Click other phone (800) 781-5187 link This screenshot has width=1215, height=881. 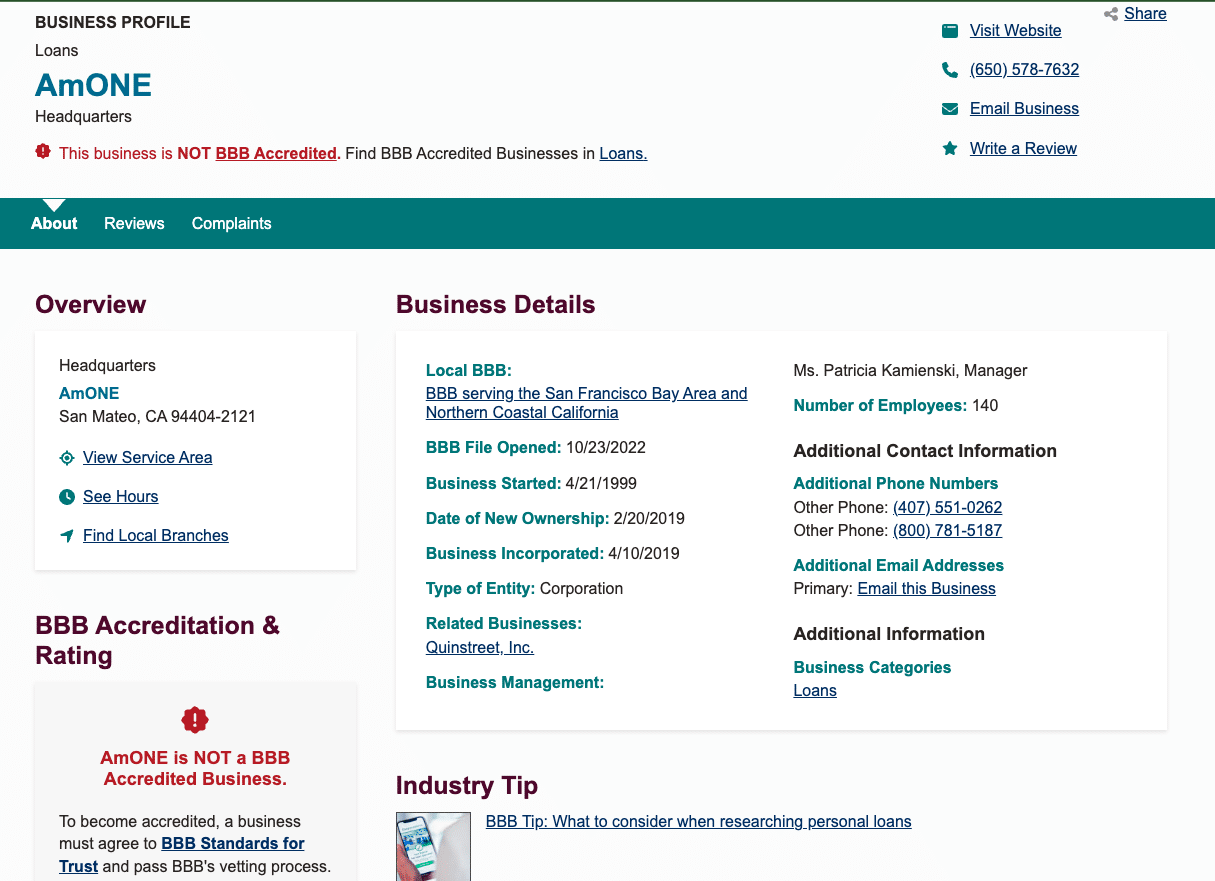point(947,530)
